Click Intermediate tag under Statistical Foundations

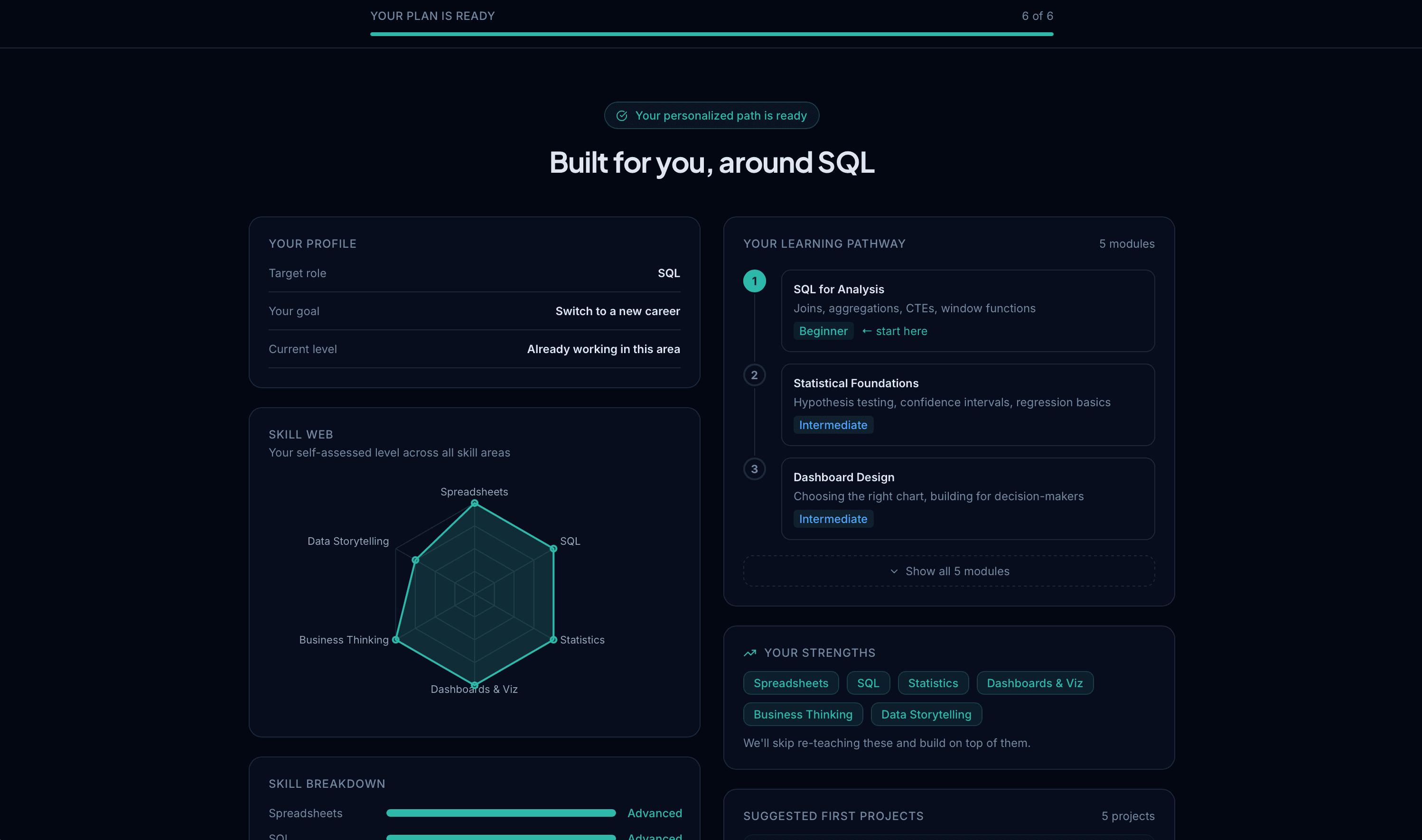(x=833, y=425)
